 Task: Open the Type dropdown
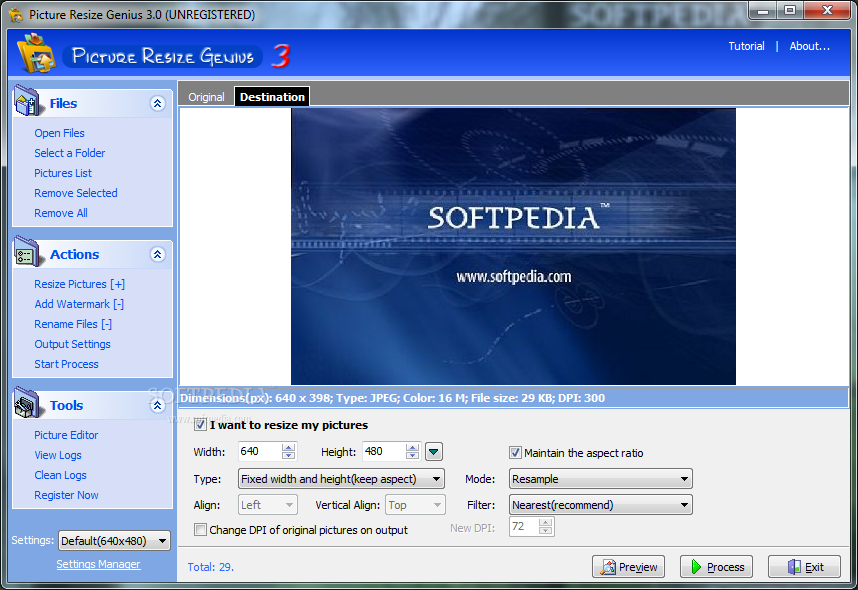pyautogui.click(x=341, y=479)
